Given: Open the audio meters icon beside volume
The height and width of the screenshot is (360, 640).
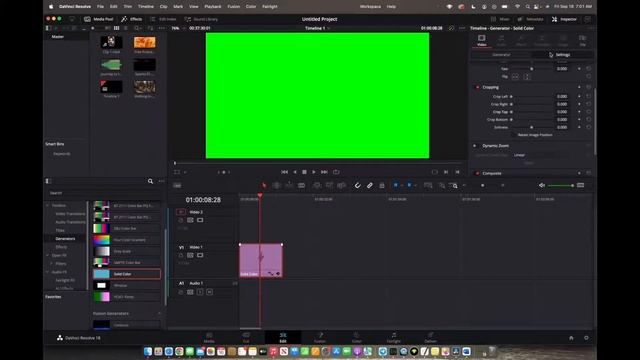Looking at the screenshot, I should pyautogui.click(x=580, y=185).
